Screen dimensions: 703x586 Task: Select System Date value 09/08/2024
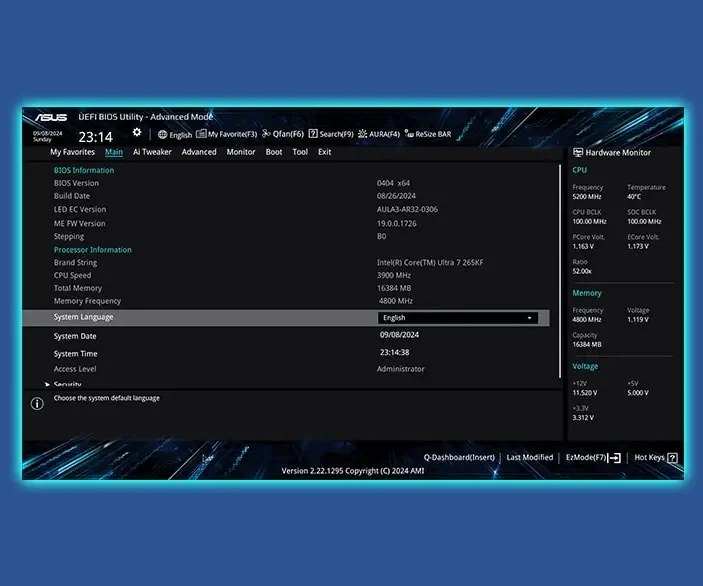[399, 335]
